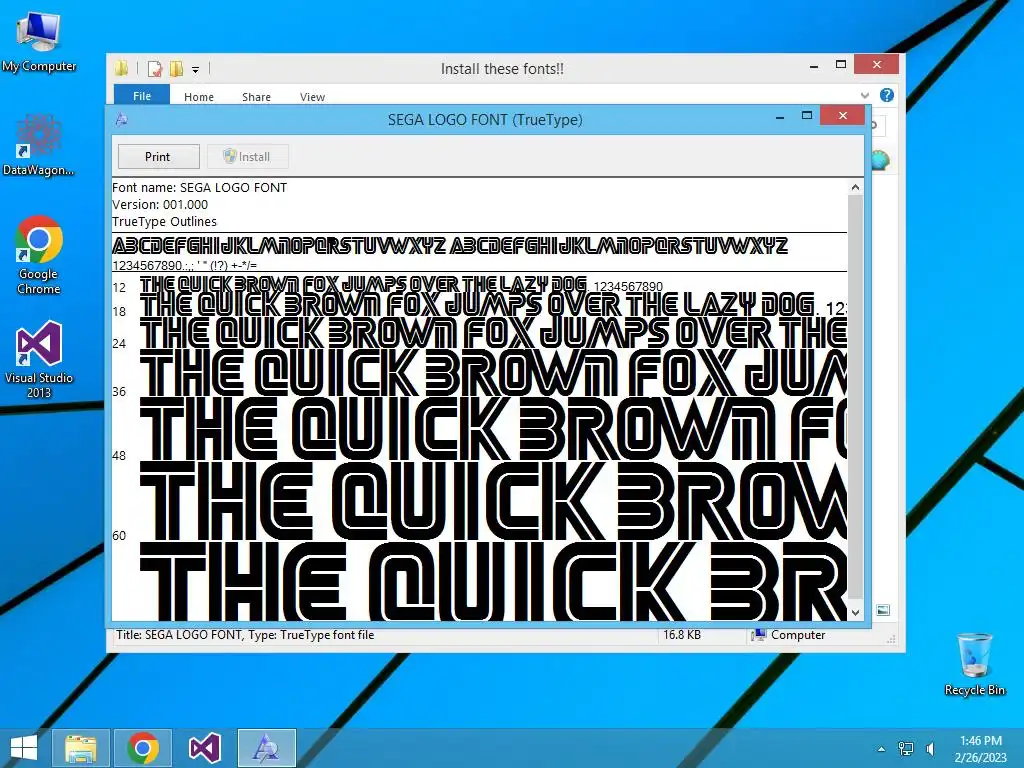Click the taskbar clock and date
This screenshot has width=1024, height=768.
pos(980,749)
